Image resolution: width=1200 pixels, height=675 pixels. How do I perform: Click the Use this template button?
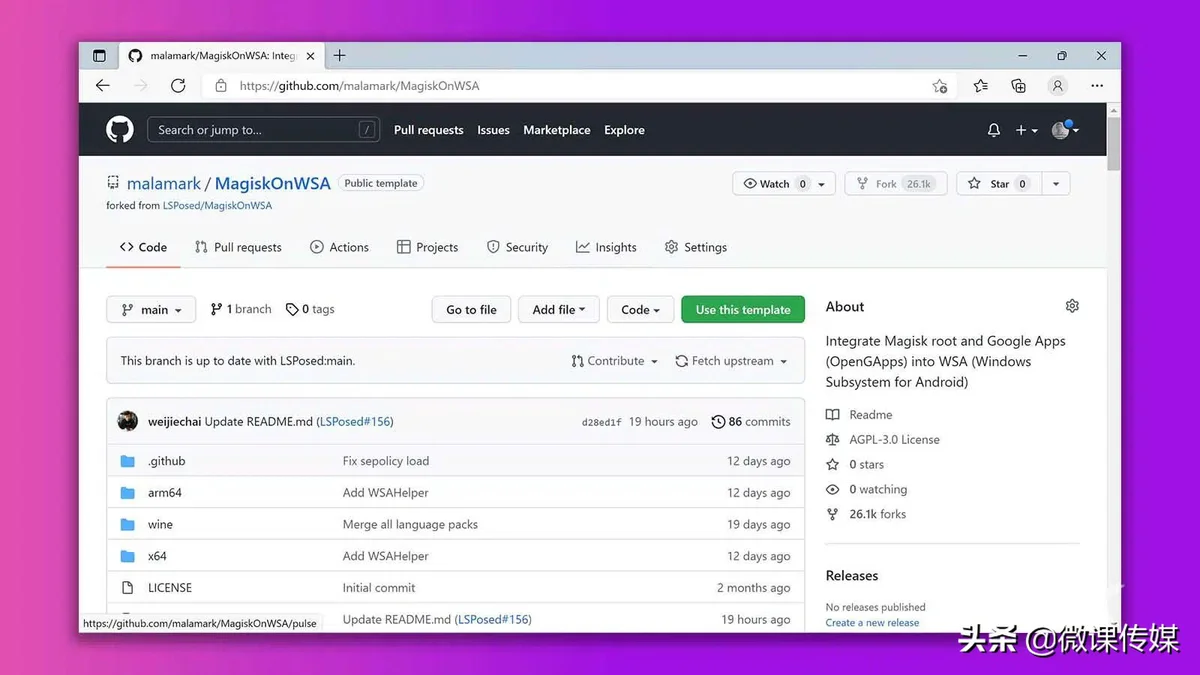coord(743,310)
